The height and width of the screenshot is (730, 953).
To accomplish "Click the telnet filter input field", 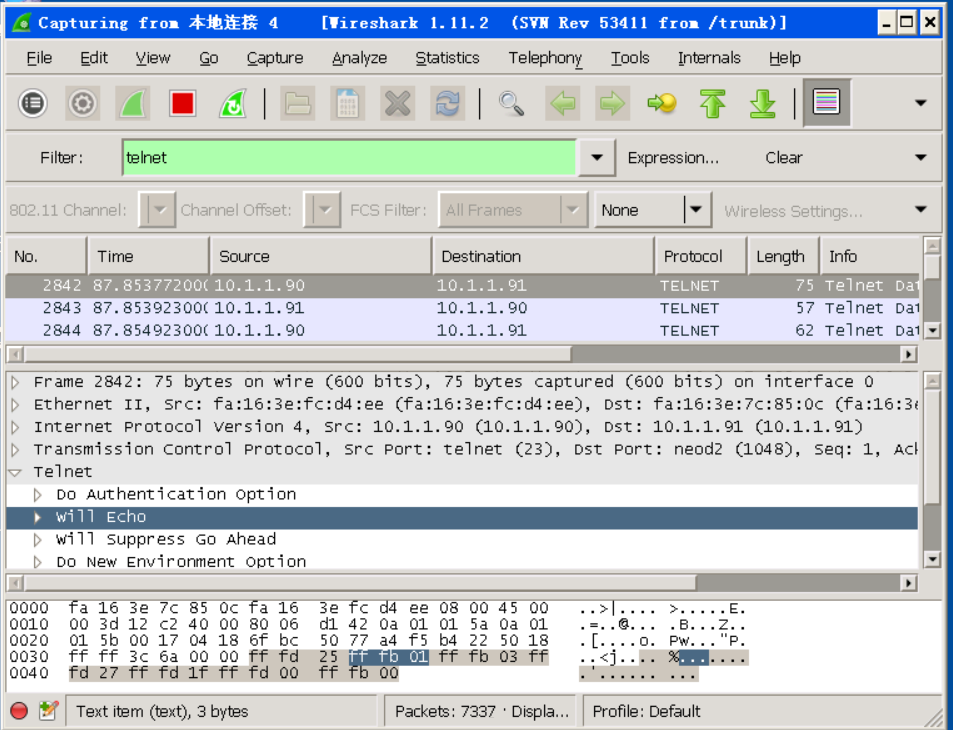I will click(x=349, y=157).
